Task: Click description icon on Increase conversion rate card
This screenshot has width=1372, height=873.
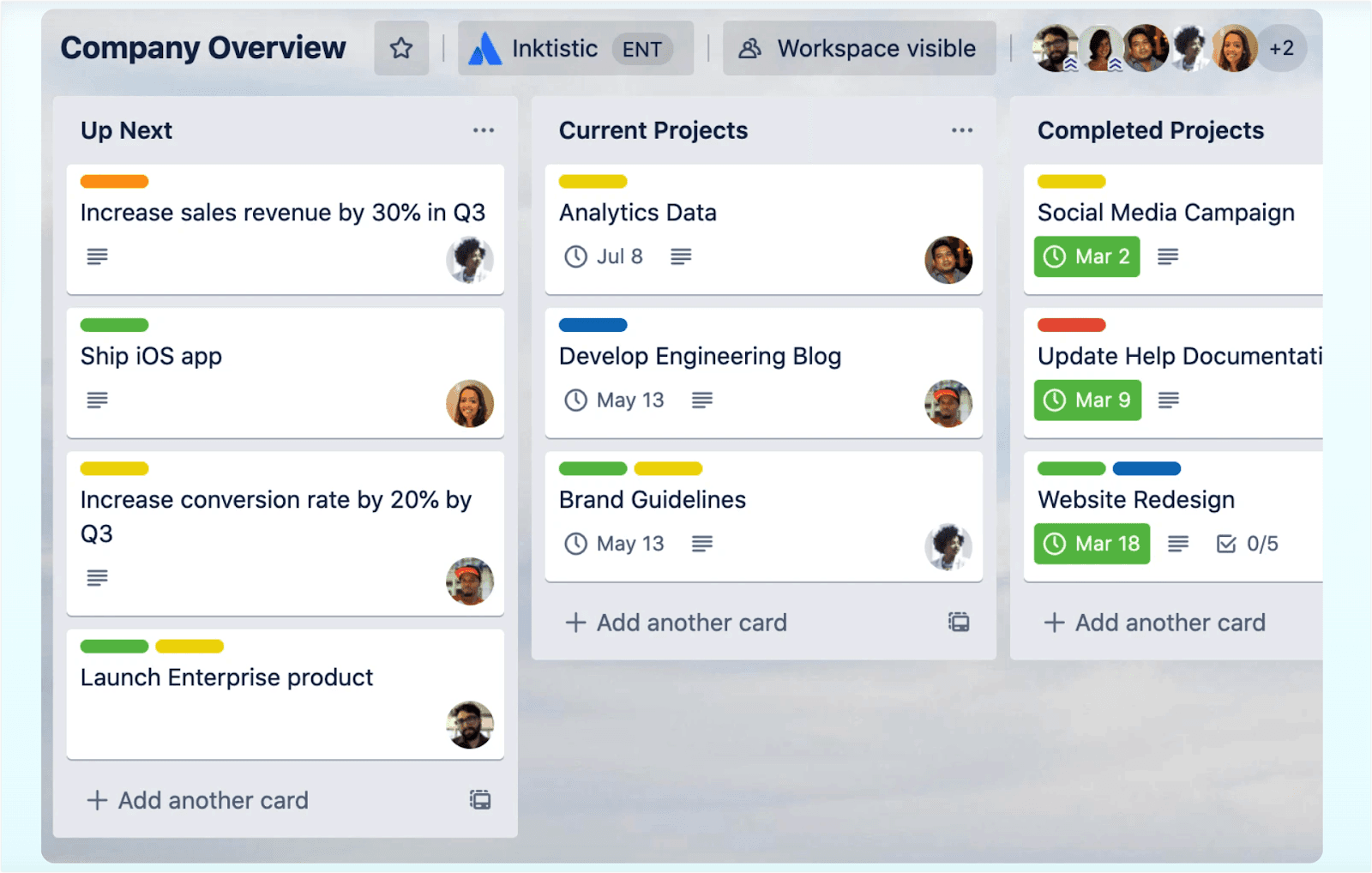Action: pyautogui.click(x=97, y=578)
